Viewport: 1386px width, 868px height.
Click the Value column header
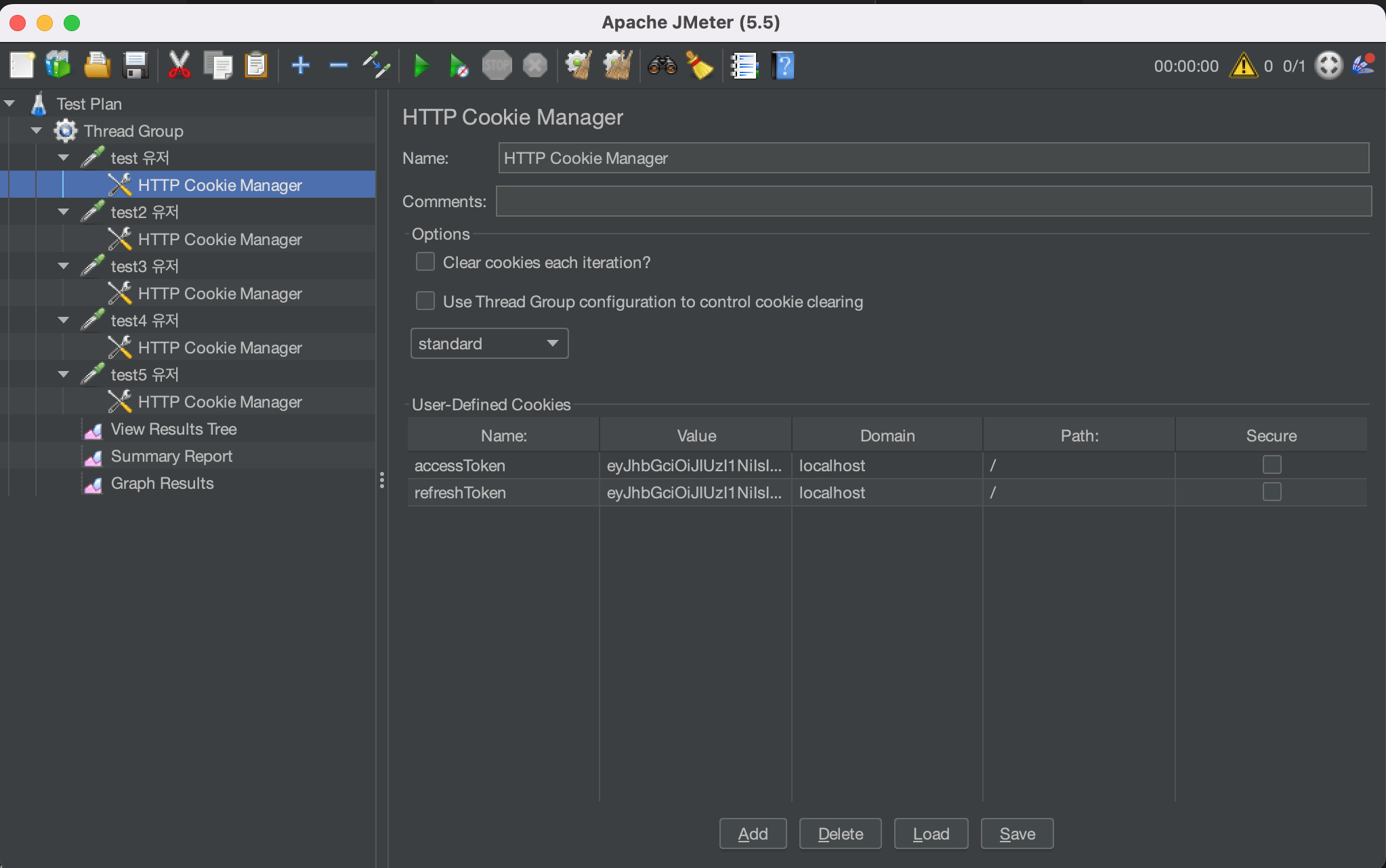pyautogui.click(x=696, y=435)
